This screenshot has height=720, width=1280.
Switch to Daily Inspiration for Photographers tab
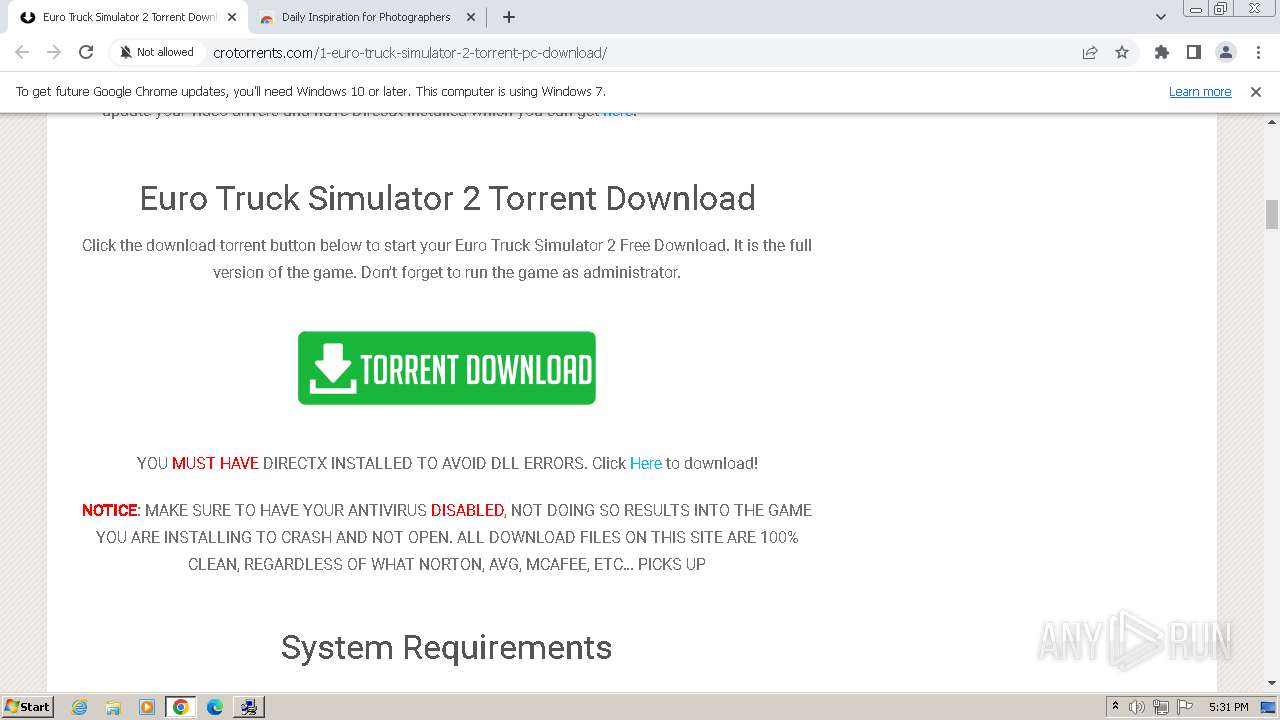(366, 17)
